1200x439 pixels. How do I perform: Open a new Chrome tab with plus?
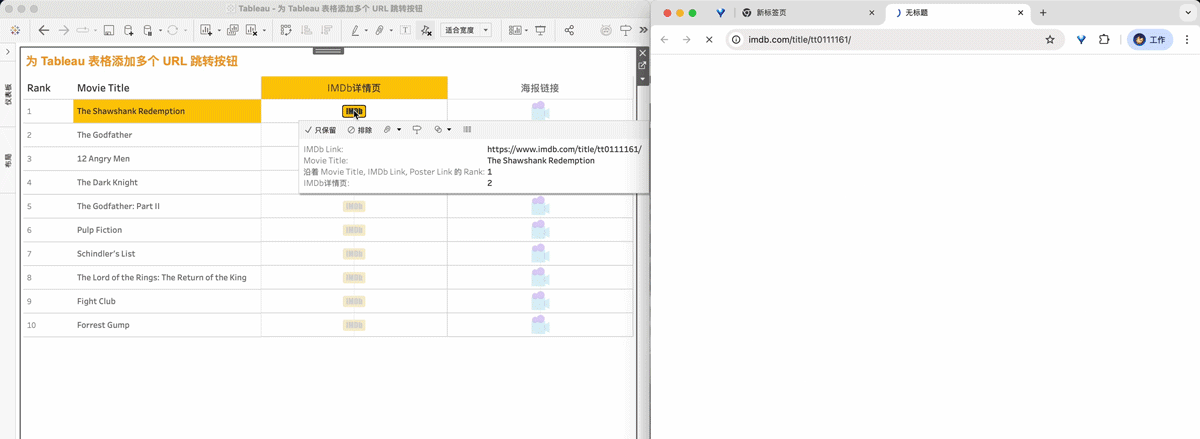[1043, 13]
